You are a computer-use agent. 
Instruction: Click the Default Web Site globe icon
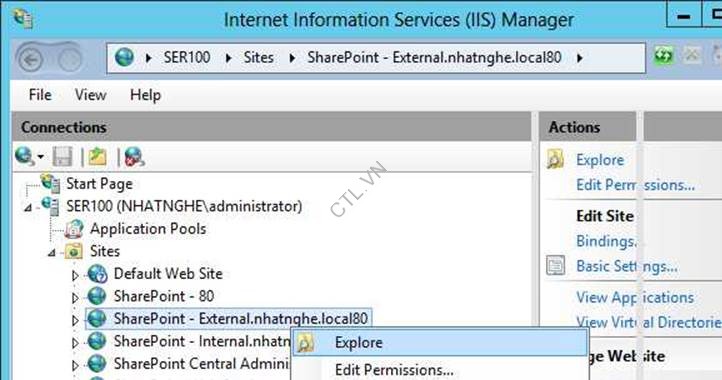click(97, 274)
